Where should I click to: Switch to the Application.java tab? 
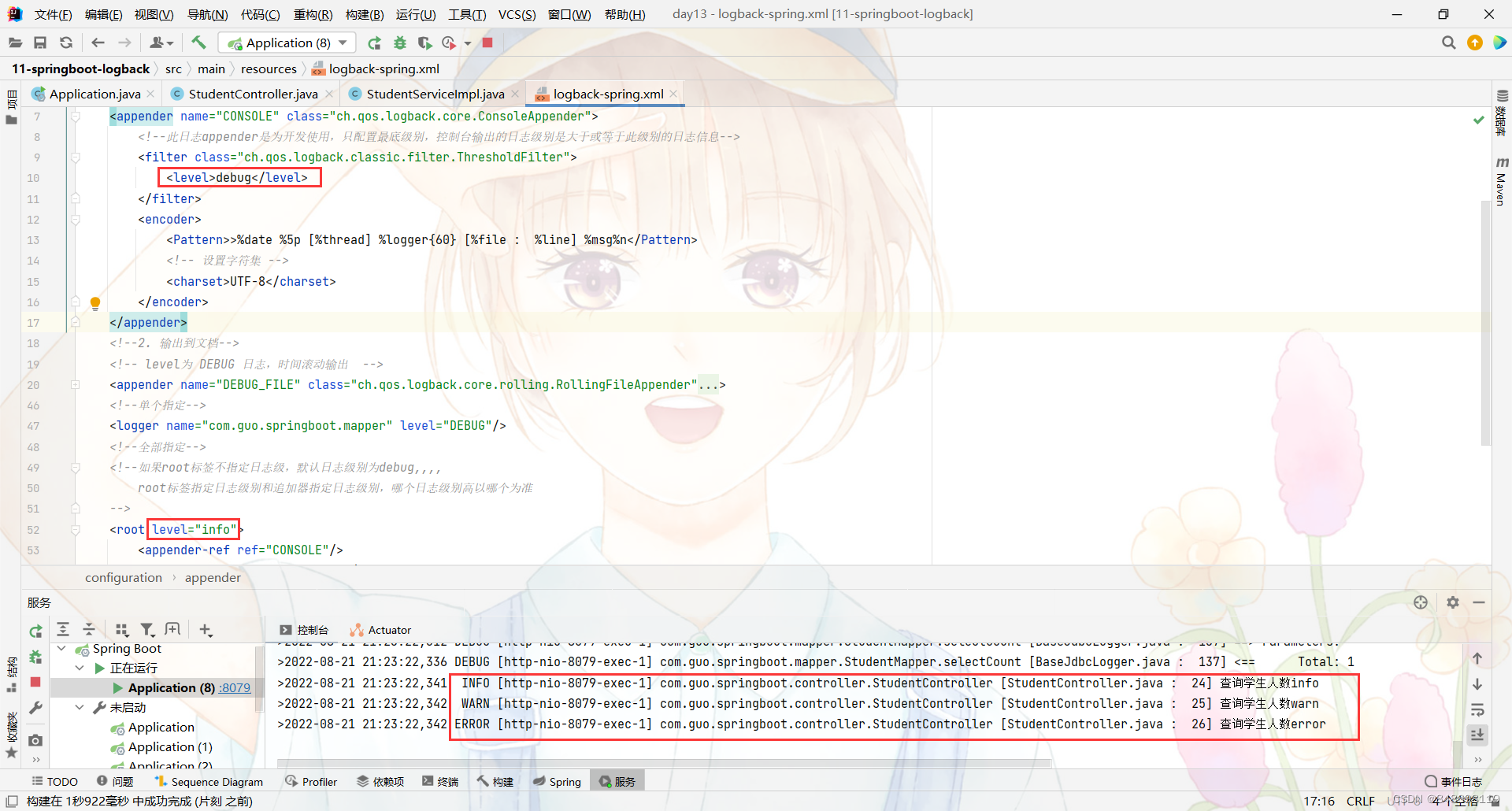pos(94,94)
